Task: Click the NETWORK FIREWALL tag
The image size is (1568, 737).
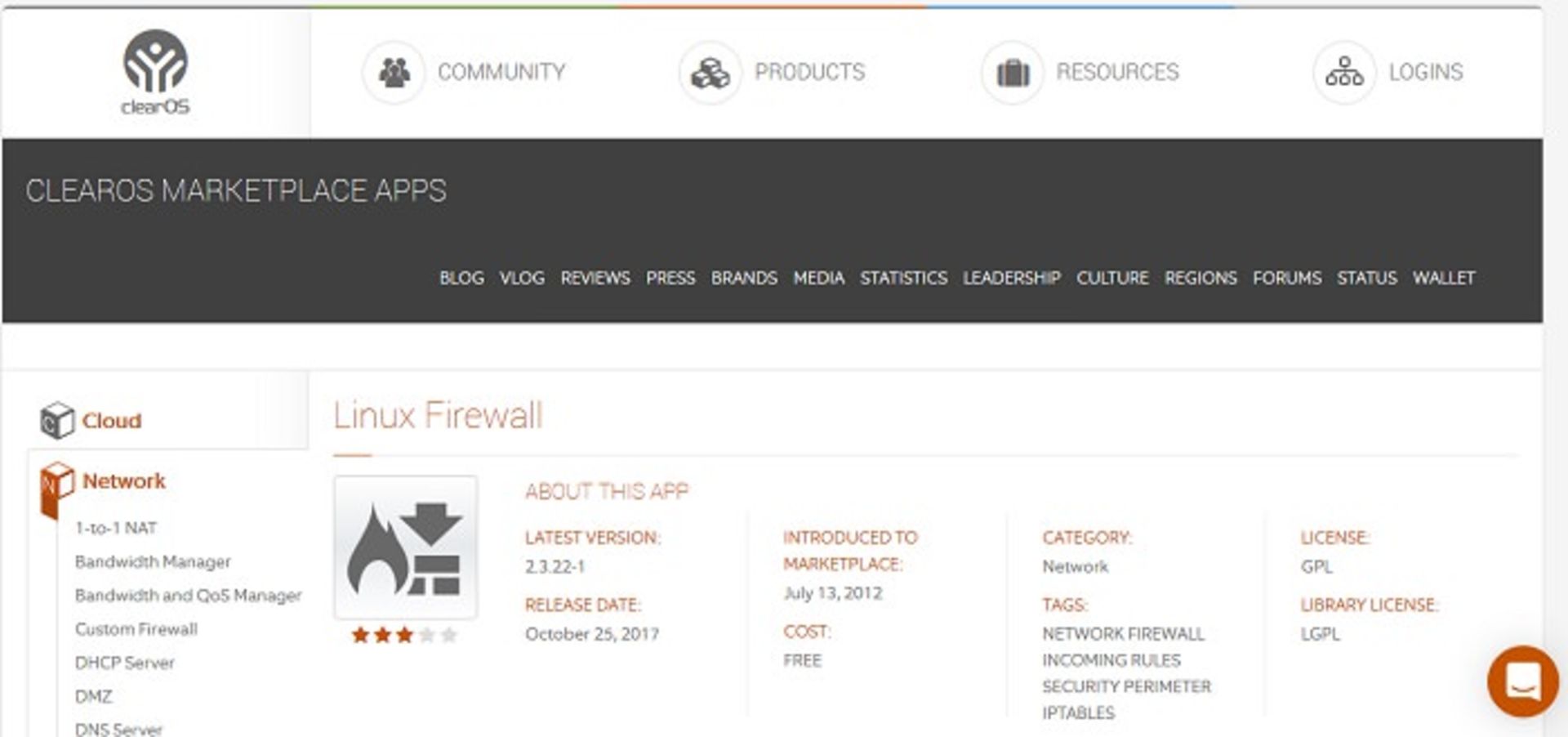Action: [x=1123, y=633]
